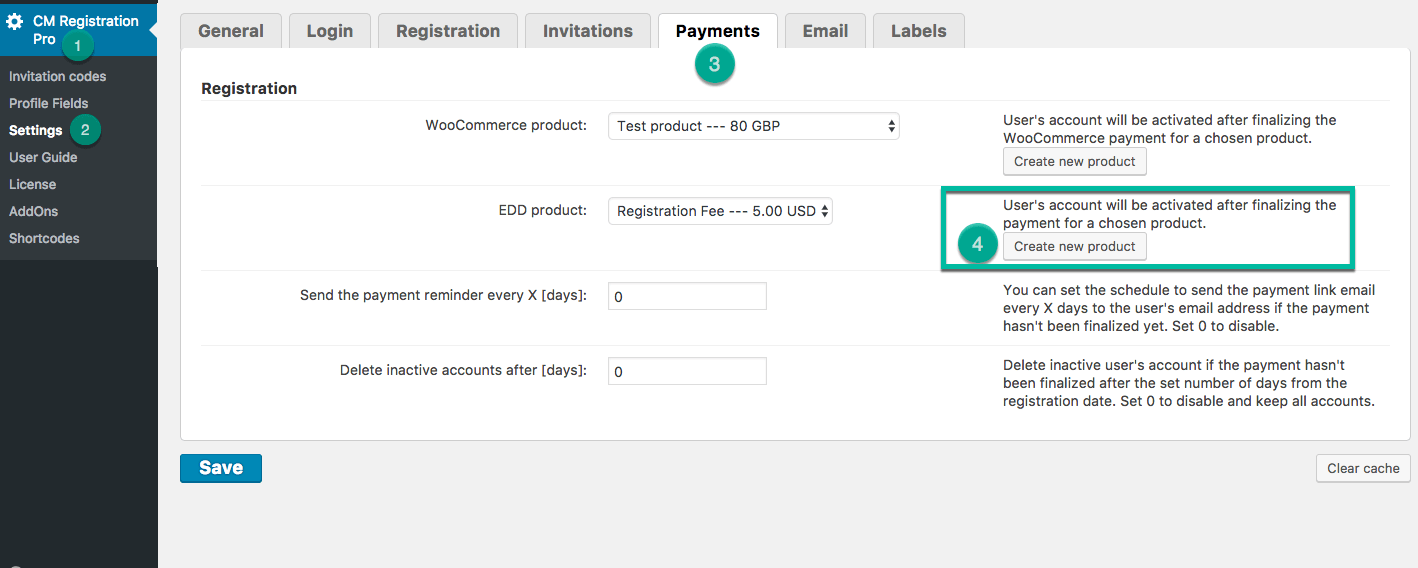Viewport: 1418px width, 568px height.
Task: Expand the WooCommerce product dropdown
Action: 753,126
